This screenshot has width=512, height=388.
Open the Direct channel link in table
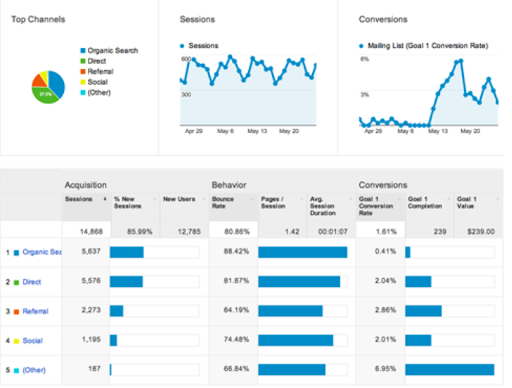pyautogui.click(x=32, y=282)
